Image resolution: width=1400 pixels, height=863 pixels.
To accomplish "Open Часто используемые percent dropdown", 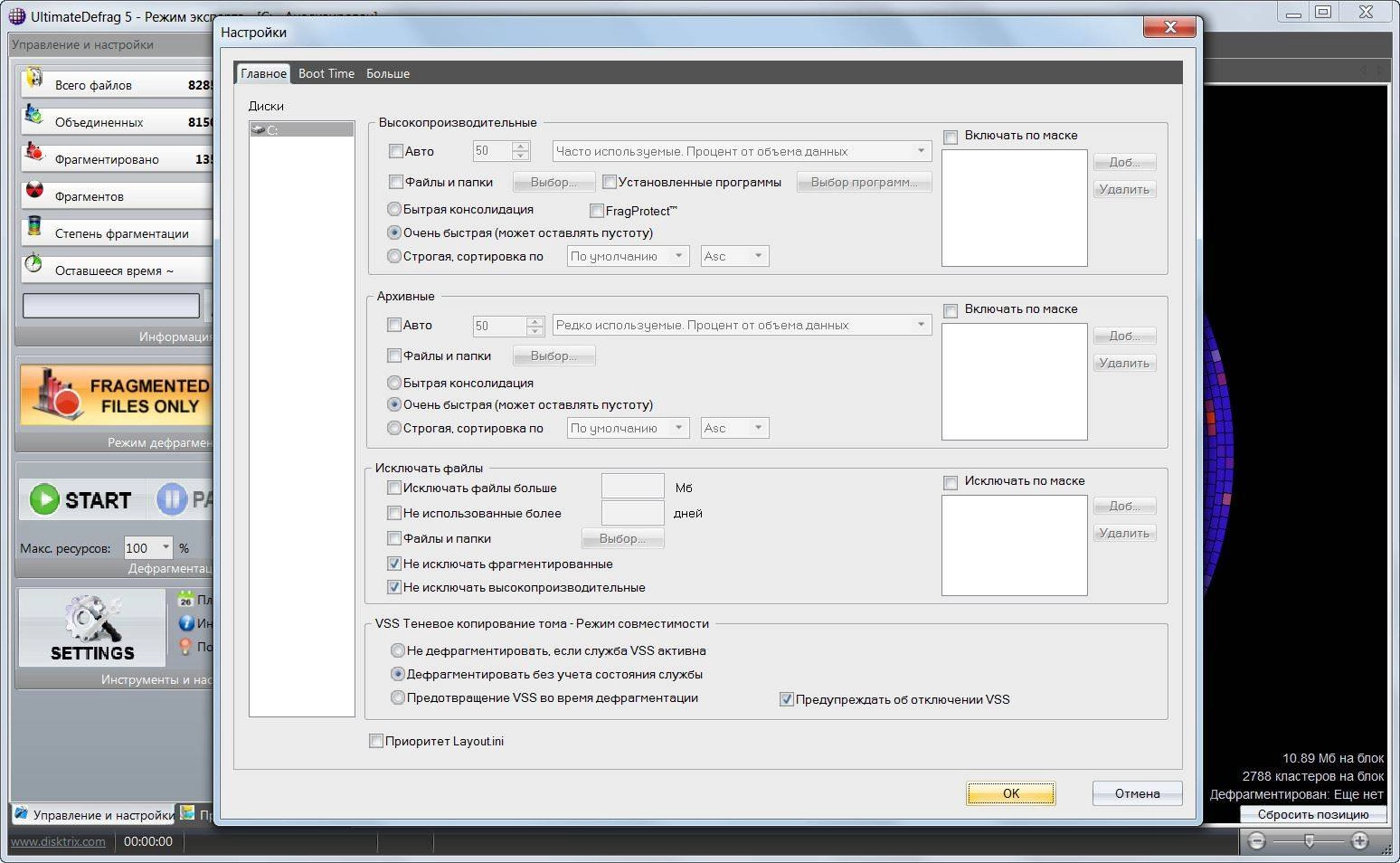I will tap(742, 151).
